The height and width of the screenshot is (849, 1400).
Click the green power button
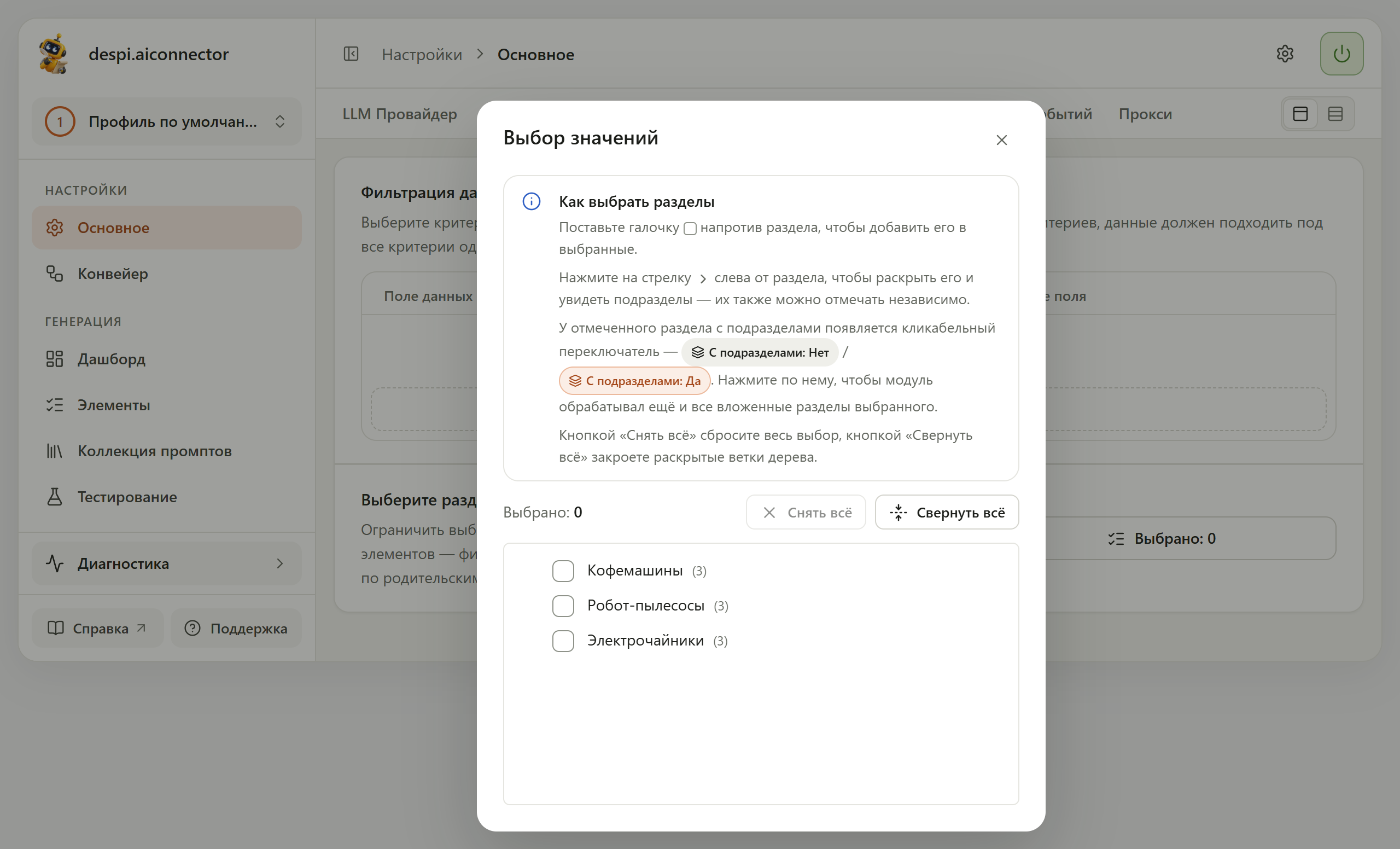click(x=1341, y=54)
